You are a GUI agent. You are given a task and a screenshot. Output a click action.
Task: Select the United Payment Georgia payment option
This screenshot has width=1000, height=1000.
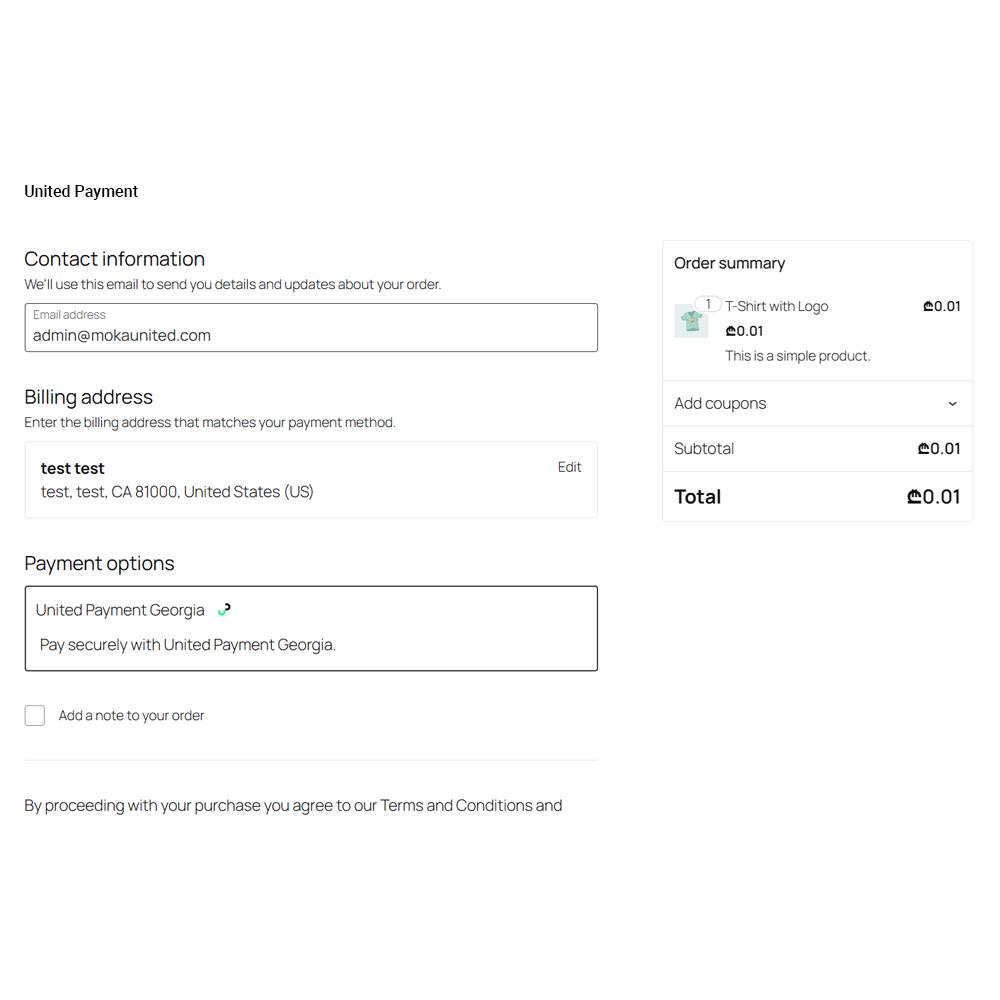point(119,609)
